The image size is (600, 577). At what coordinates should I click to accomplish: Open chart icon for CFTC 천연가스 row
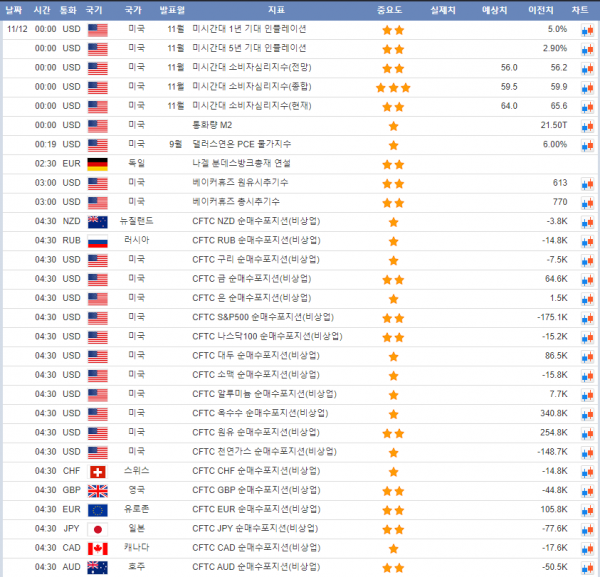(587, 452)
